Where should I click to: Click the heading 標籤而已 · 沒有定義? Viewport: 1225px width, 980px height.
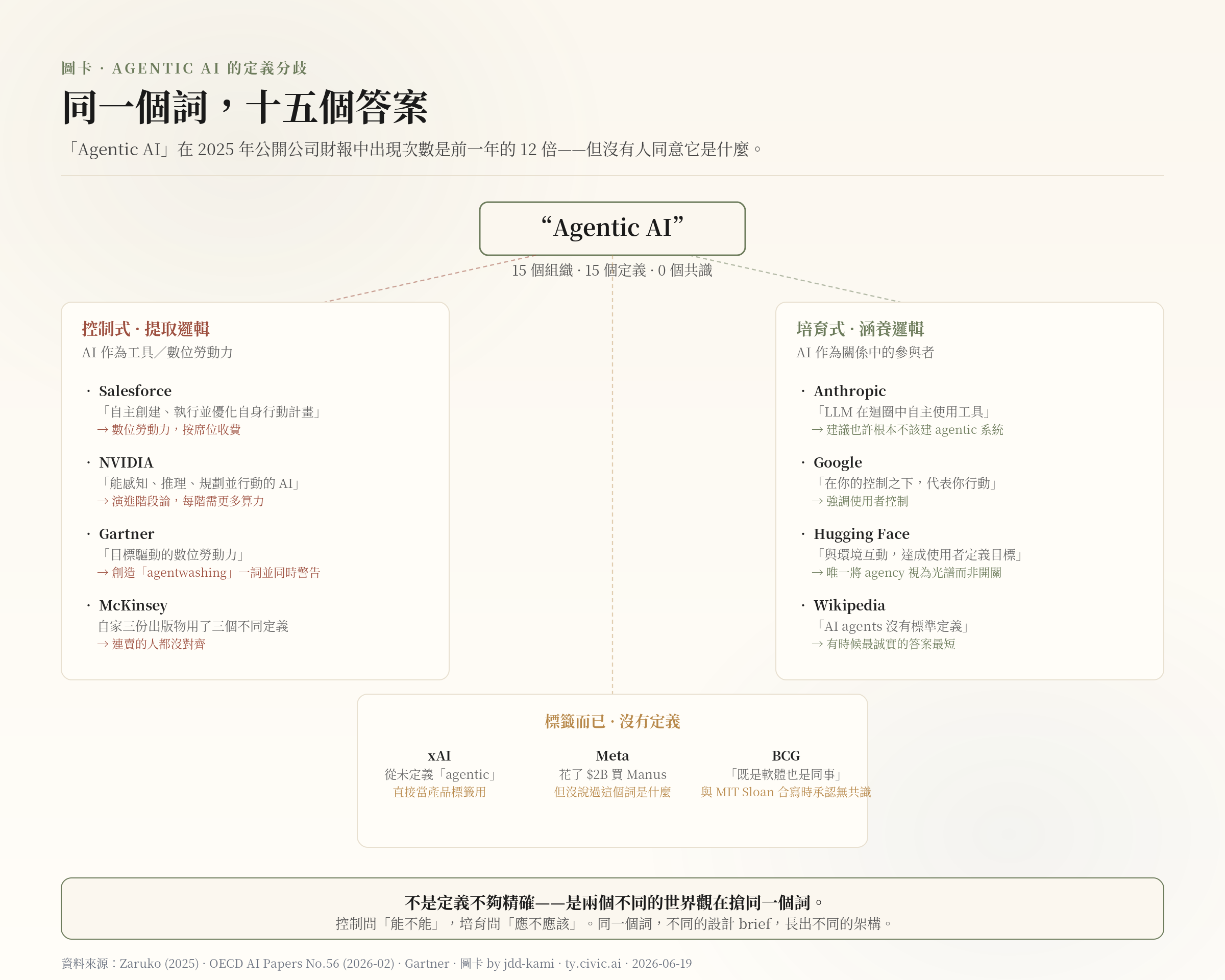point(612,722)
